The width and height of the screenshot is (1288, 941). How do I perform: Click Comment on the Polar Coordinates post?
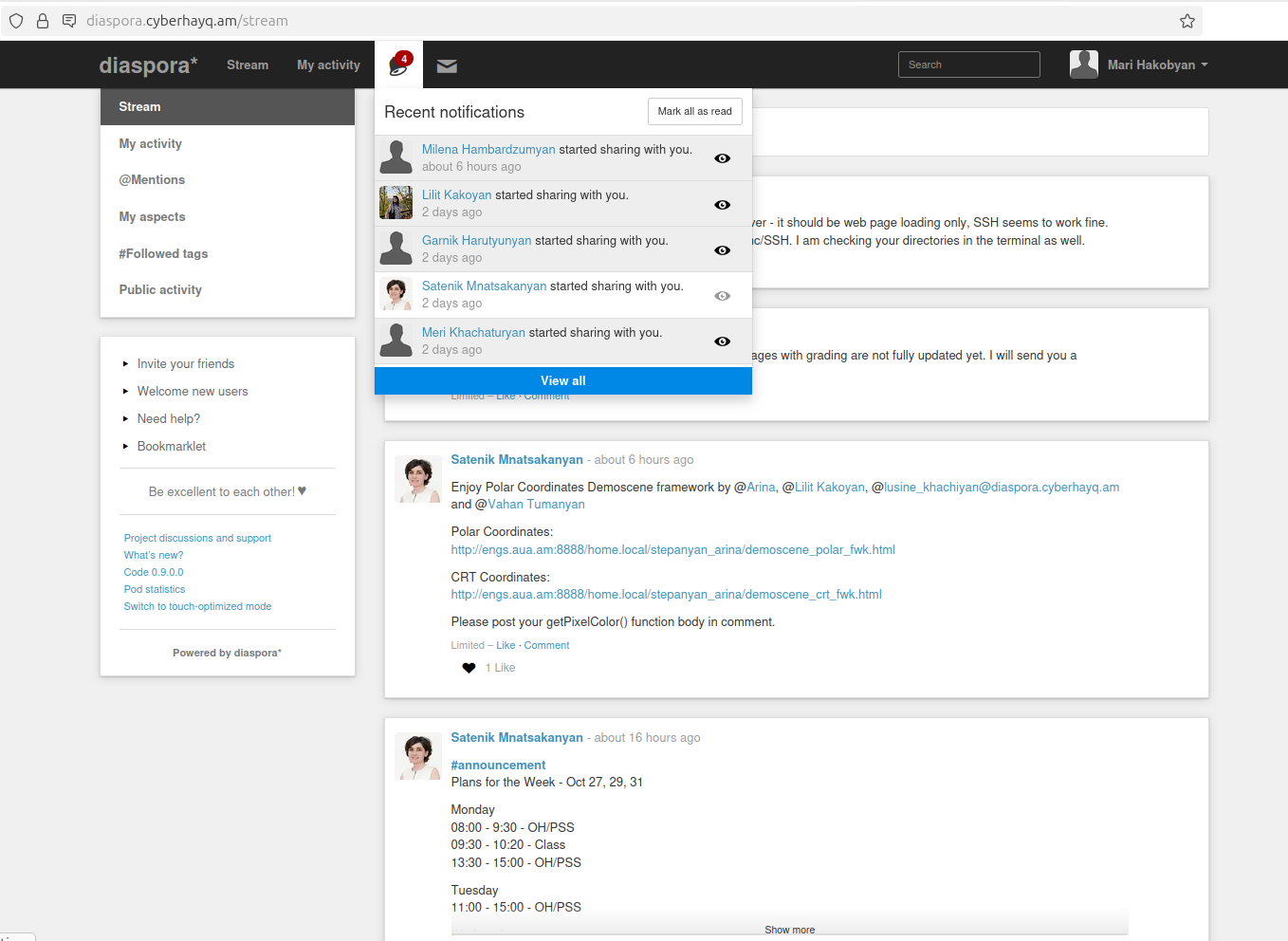[547, 645]
